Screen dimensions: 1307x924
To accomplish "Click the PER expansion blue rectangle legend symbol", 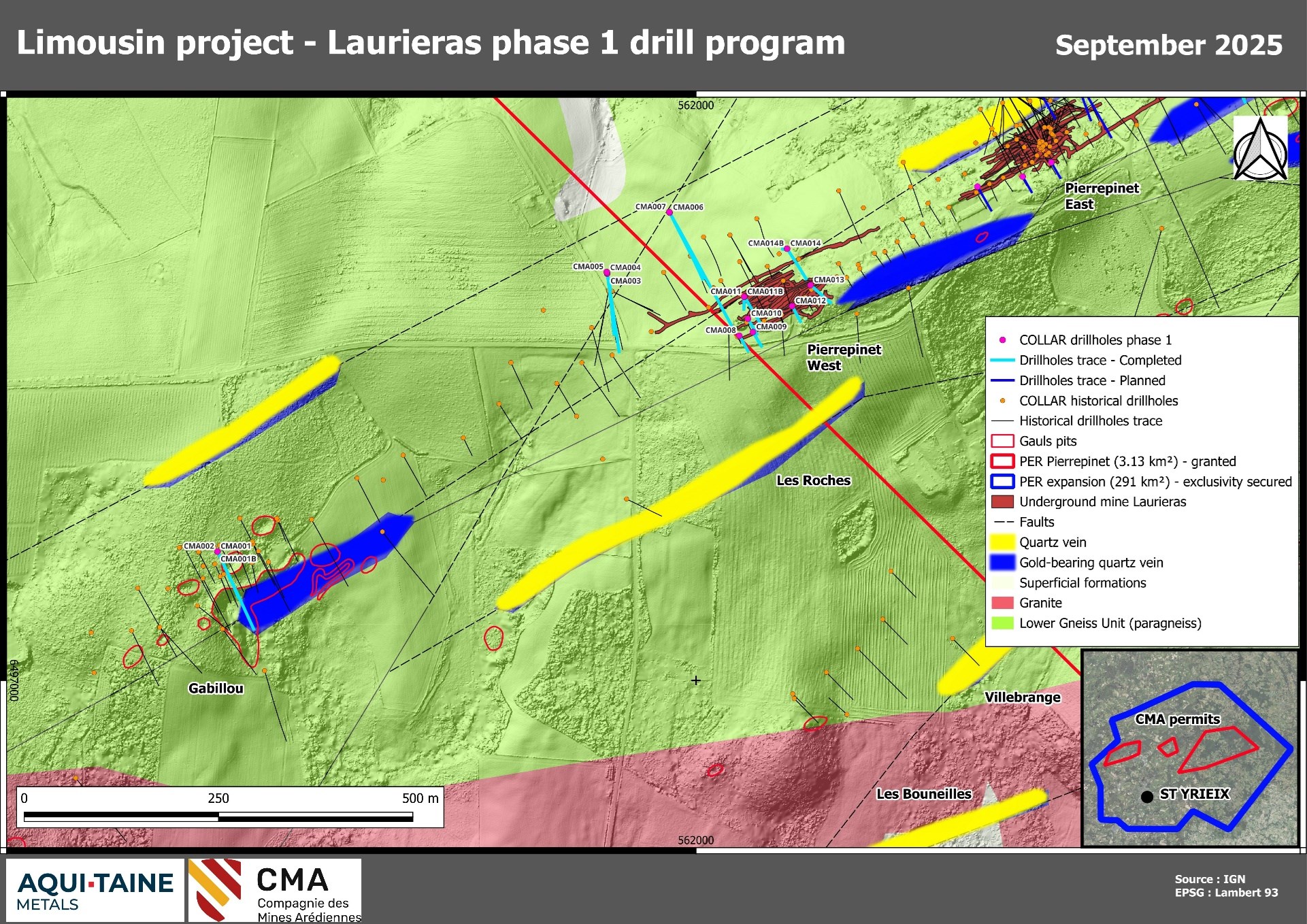I will [1002, 482].
